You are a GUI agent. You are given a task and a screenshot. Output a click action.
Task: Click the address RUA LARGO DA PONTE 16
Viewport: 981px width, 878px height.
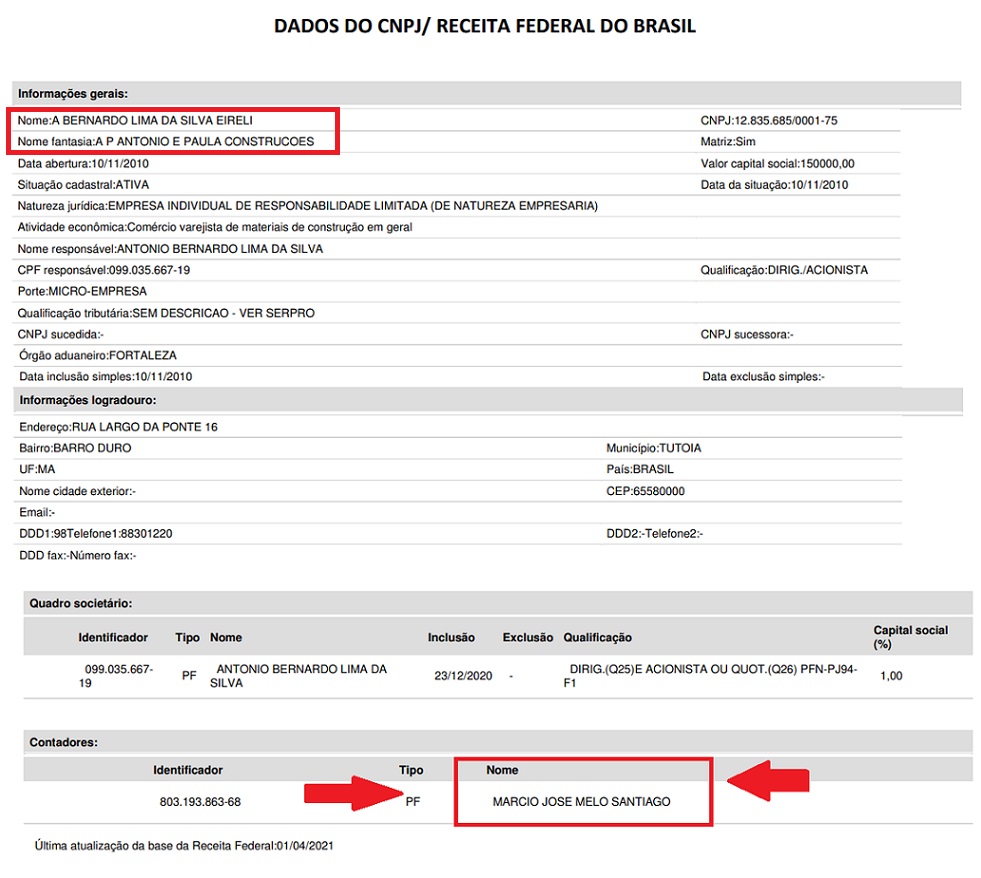118,427
